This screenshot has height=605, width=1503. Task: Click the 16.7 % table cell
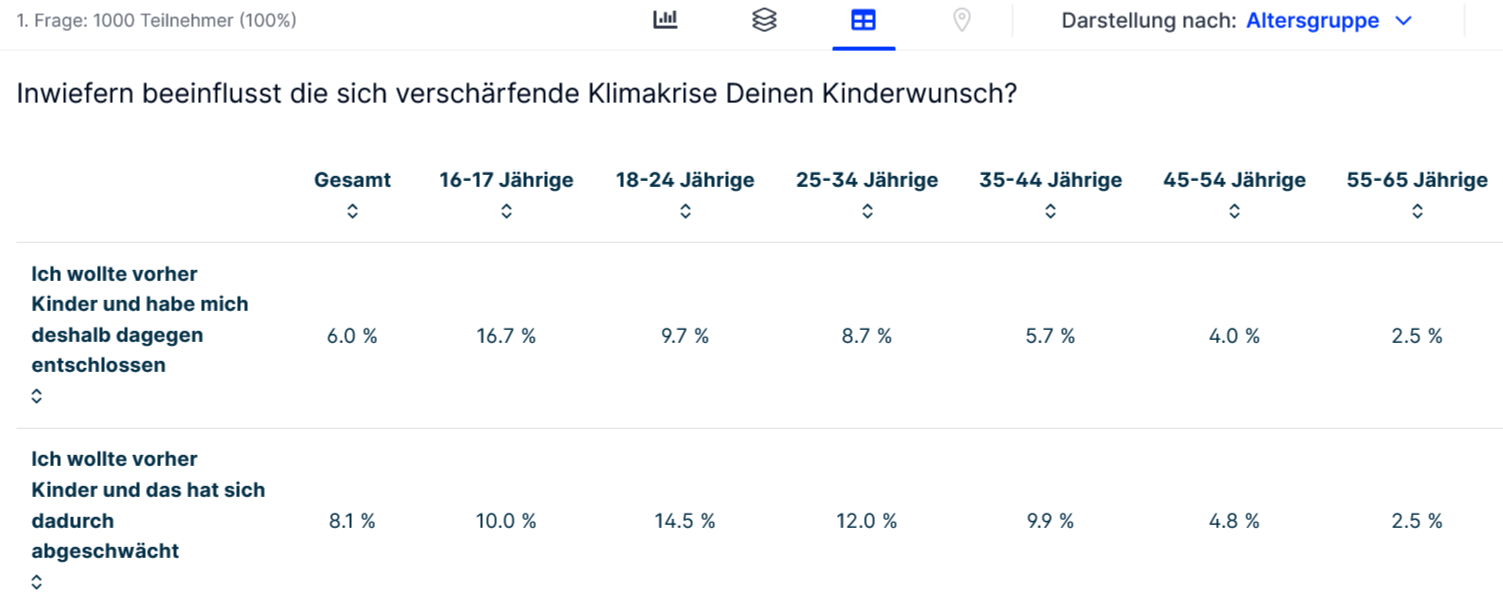tap(506, 336)
